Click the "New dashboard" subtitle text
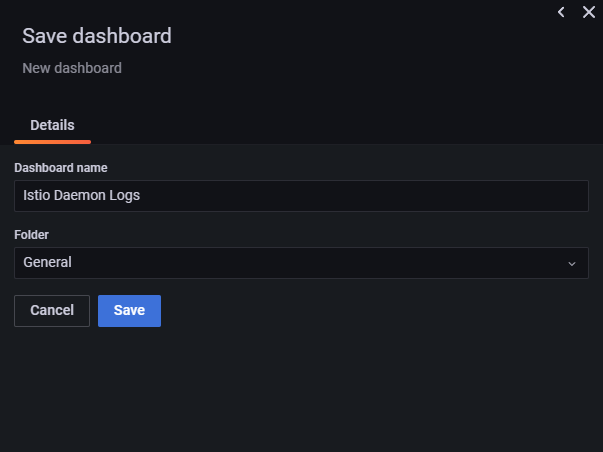Screen dimensions: 603x452 (72, 69)
